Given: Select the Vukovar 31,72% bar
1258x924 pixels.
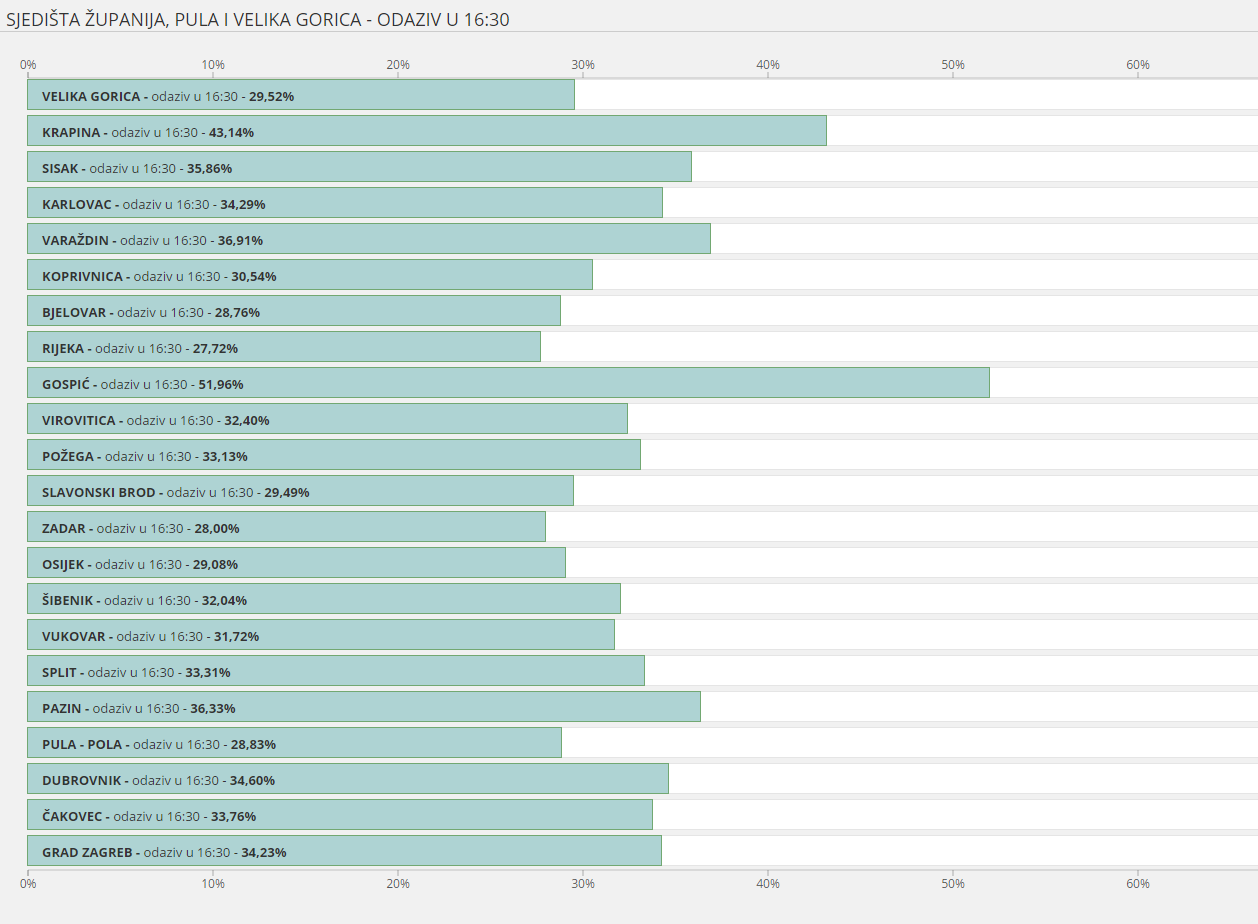Looking at the screenshot, I should [321, 635].
